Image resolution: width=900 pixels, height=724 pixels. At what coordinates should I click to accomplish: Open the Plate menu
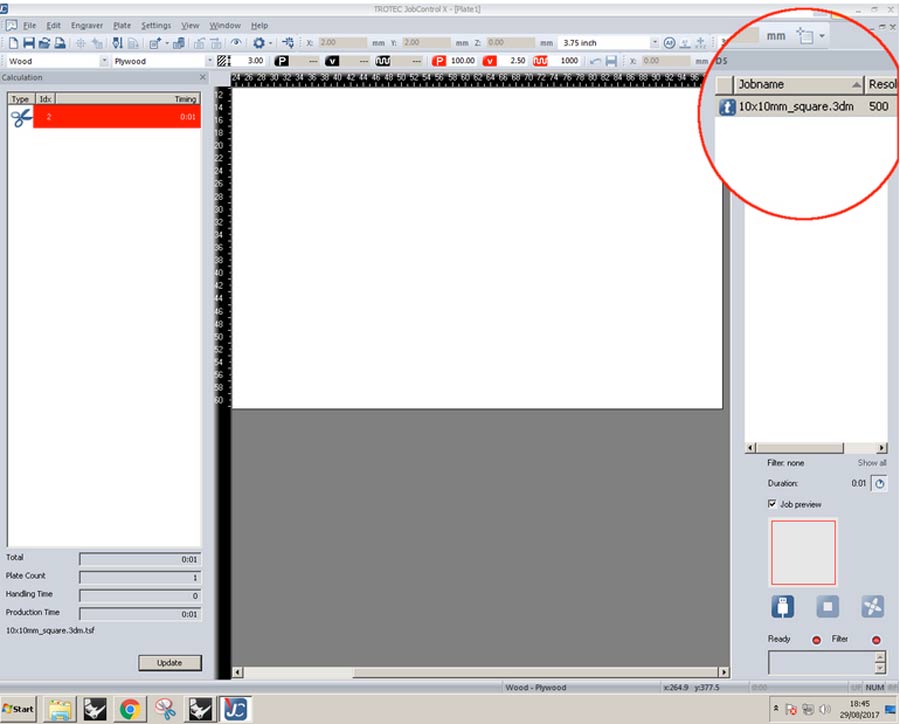[122, 25]
